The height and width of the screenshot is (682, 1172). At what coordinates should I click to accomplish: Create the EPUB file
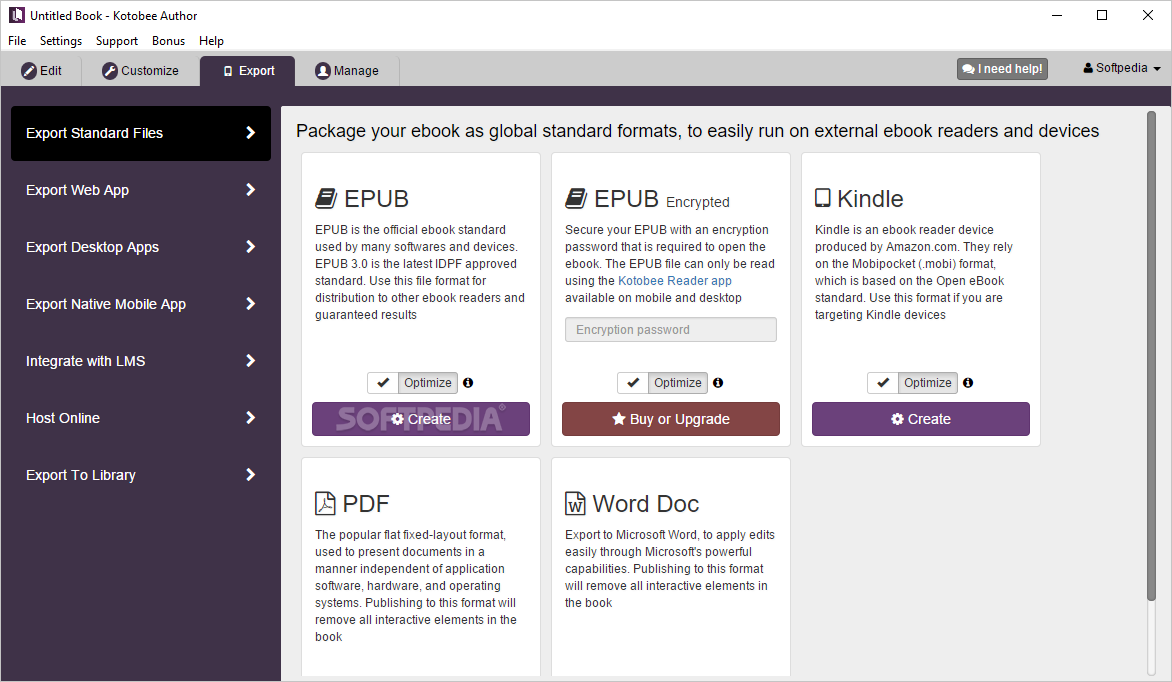click(421, 419)
